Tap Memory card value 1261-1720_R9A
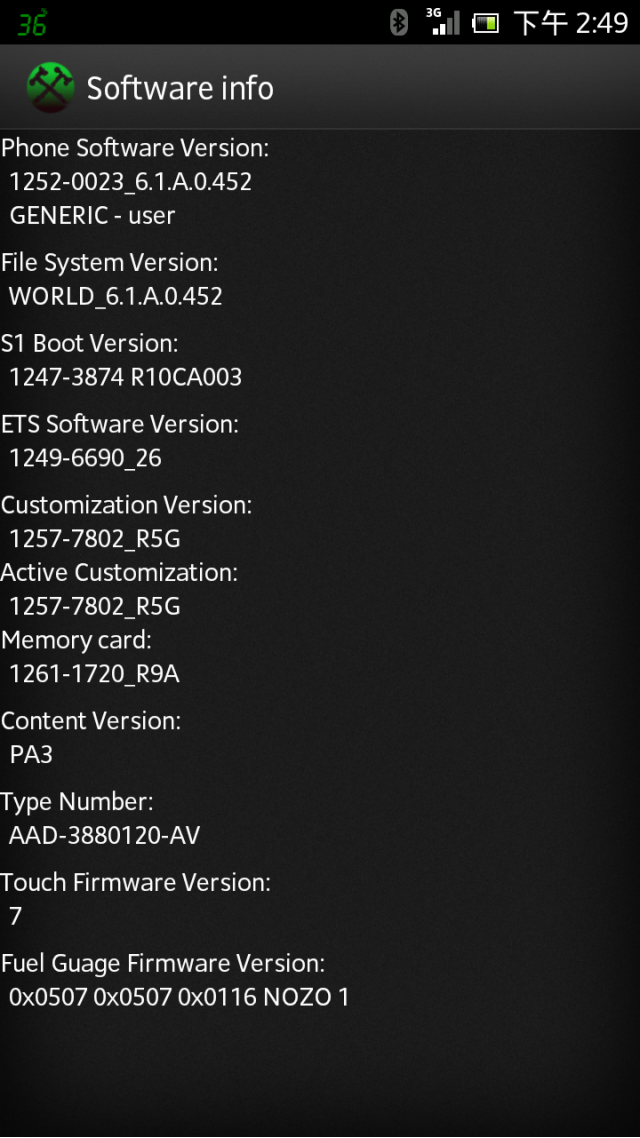The height and width of the screenshot is (1138, 640). (94, 674)
